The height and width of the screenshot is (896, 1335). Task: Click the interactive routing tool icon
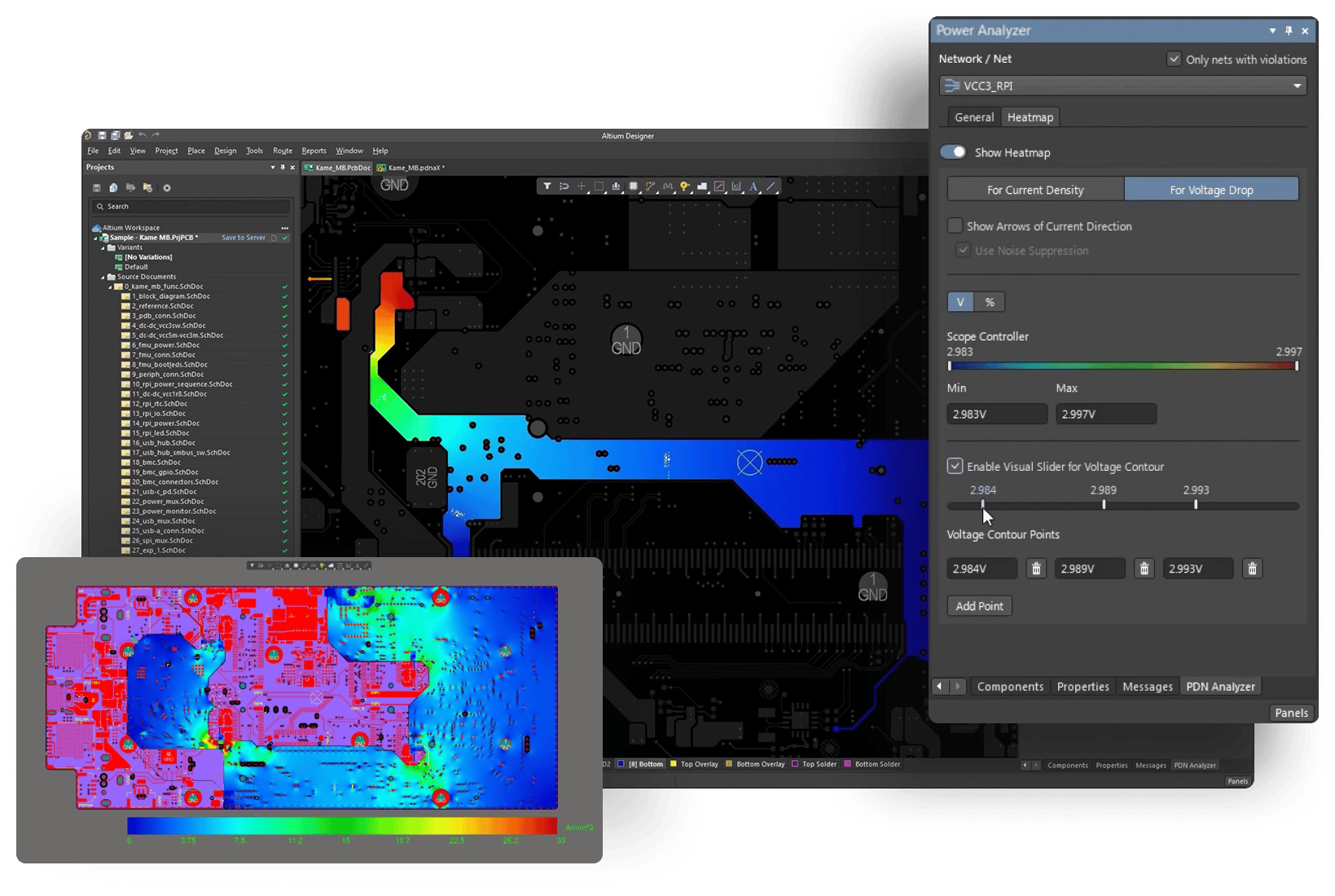pos(650,187)
